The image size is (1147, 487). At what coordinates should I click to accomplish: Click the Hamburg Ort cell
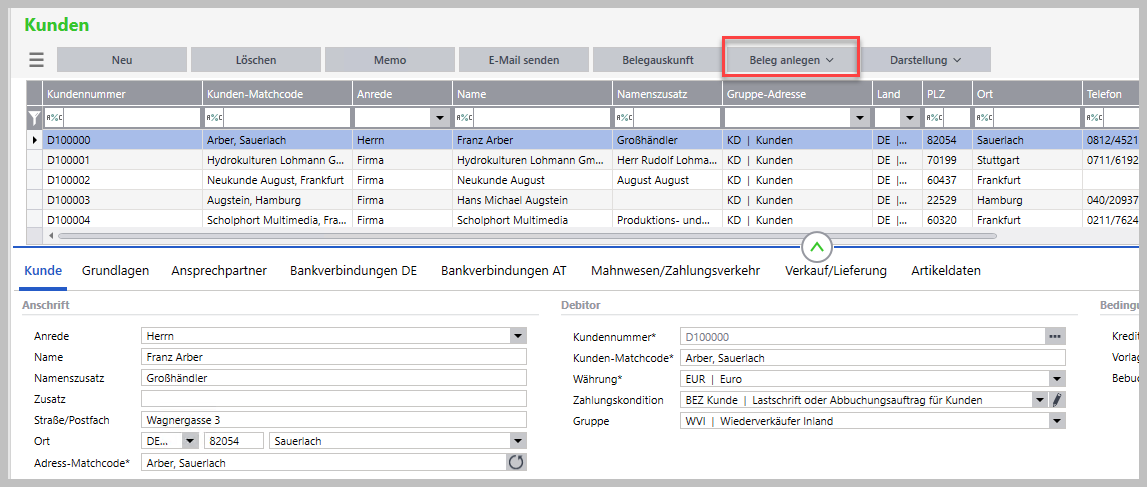1026,200
